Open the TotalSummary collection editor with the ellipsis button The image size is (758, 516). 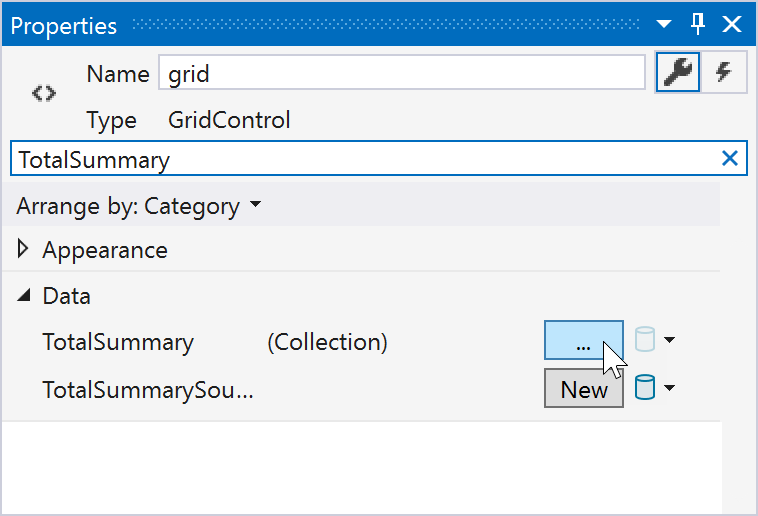coord(584,341)
